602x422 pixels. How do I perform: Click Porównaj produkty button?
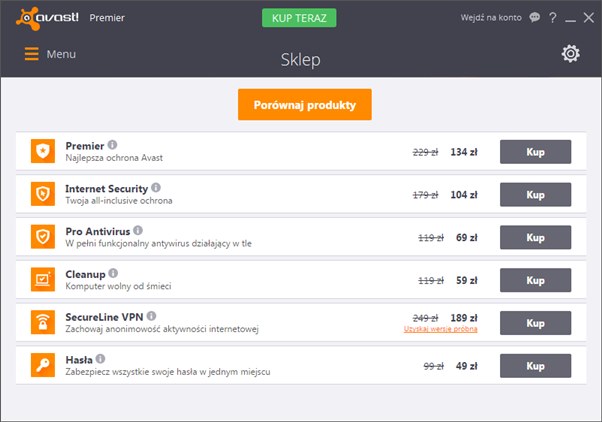304,104
